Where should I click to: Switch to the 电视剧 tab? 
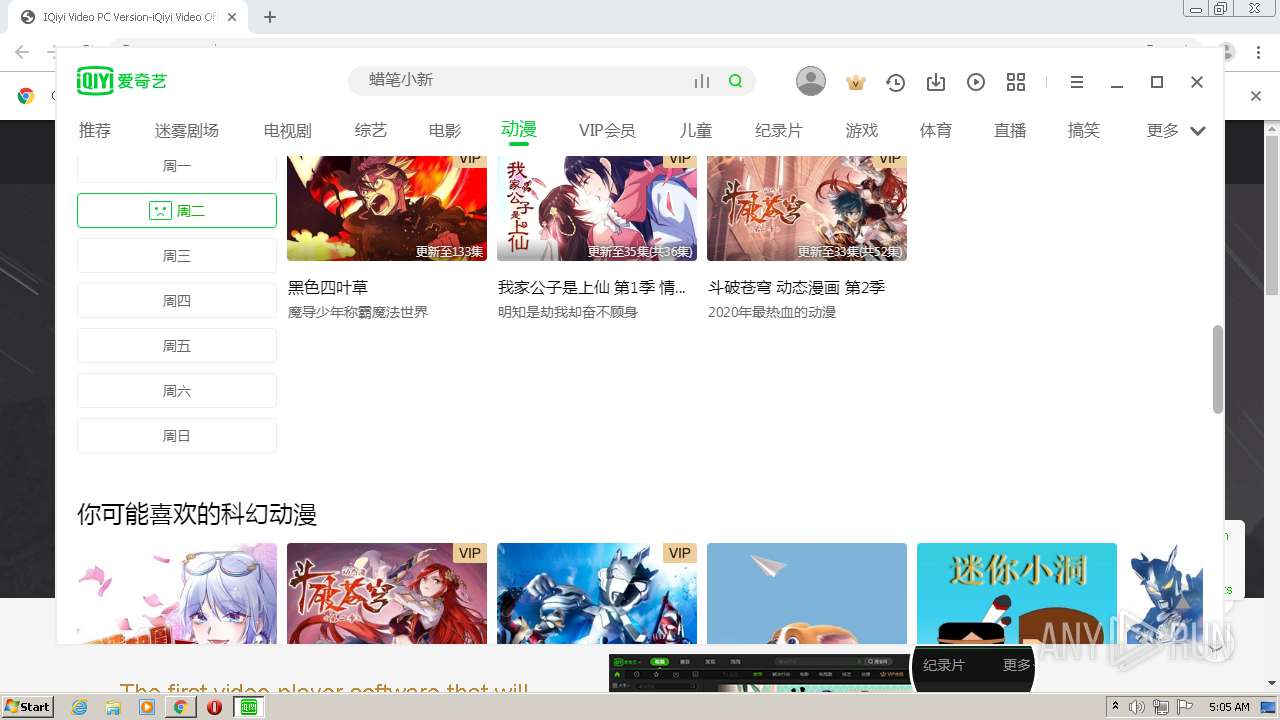[288, 131]
